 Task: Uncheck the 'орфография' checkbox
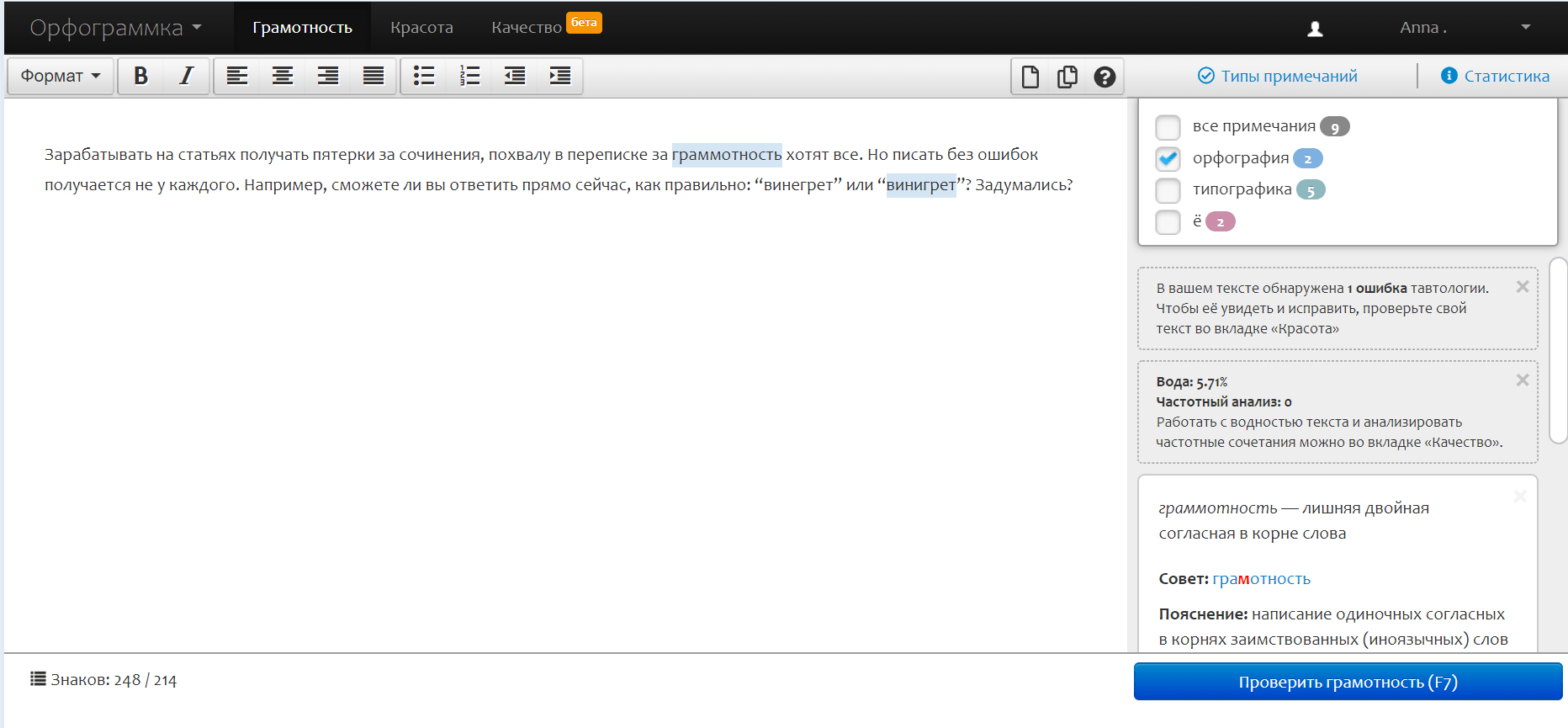(1168, 158)
